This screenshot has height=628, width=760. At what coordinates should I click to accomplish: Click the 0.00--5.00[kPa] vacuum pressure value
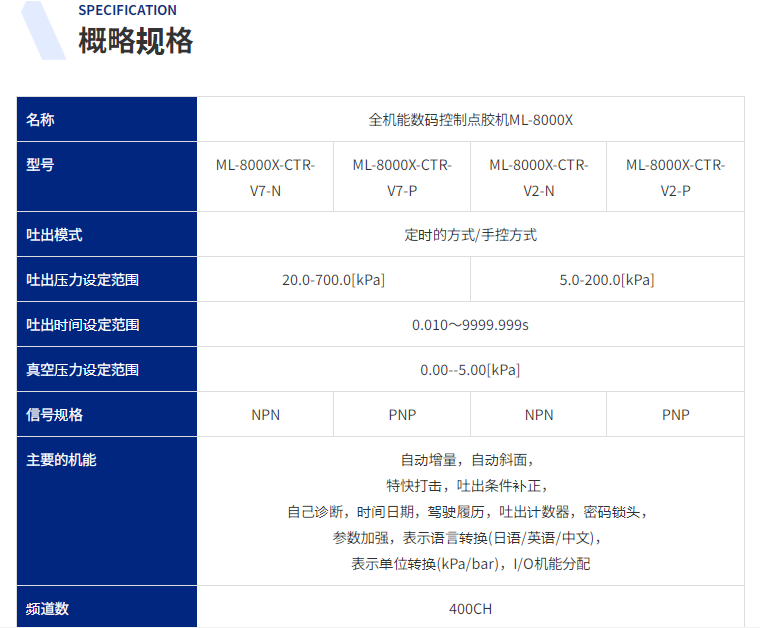pos(470,370)
